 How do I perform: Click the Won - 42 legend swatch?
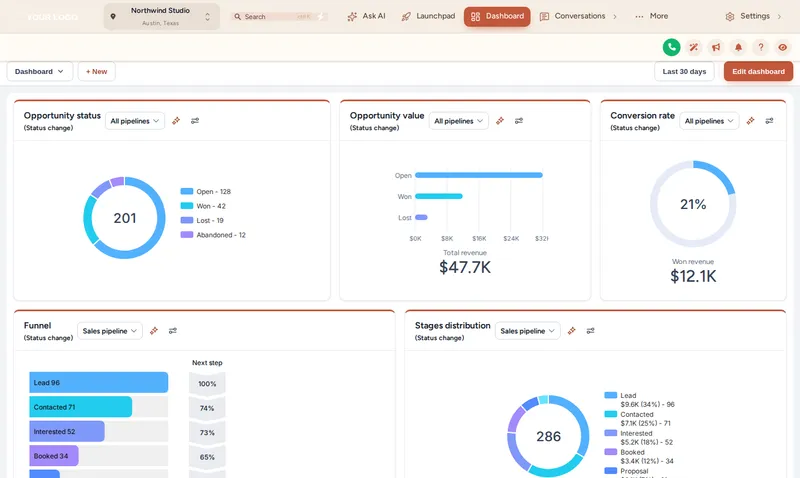[187, 206]
